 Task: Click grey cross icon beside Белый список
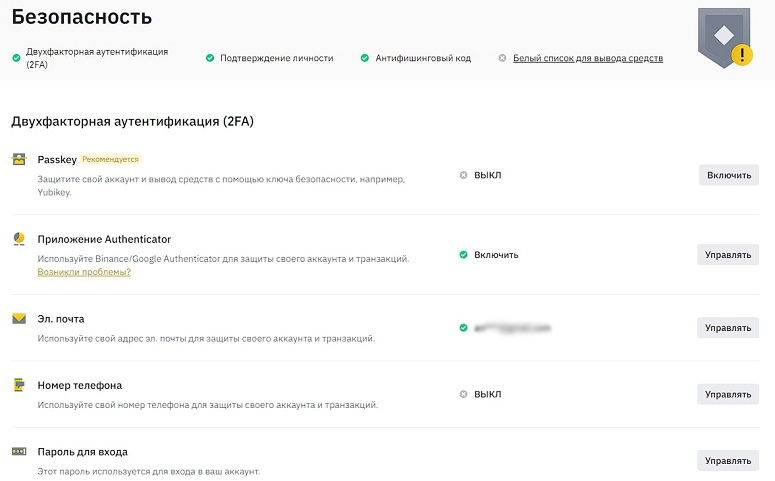(502, 58)
